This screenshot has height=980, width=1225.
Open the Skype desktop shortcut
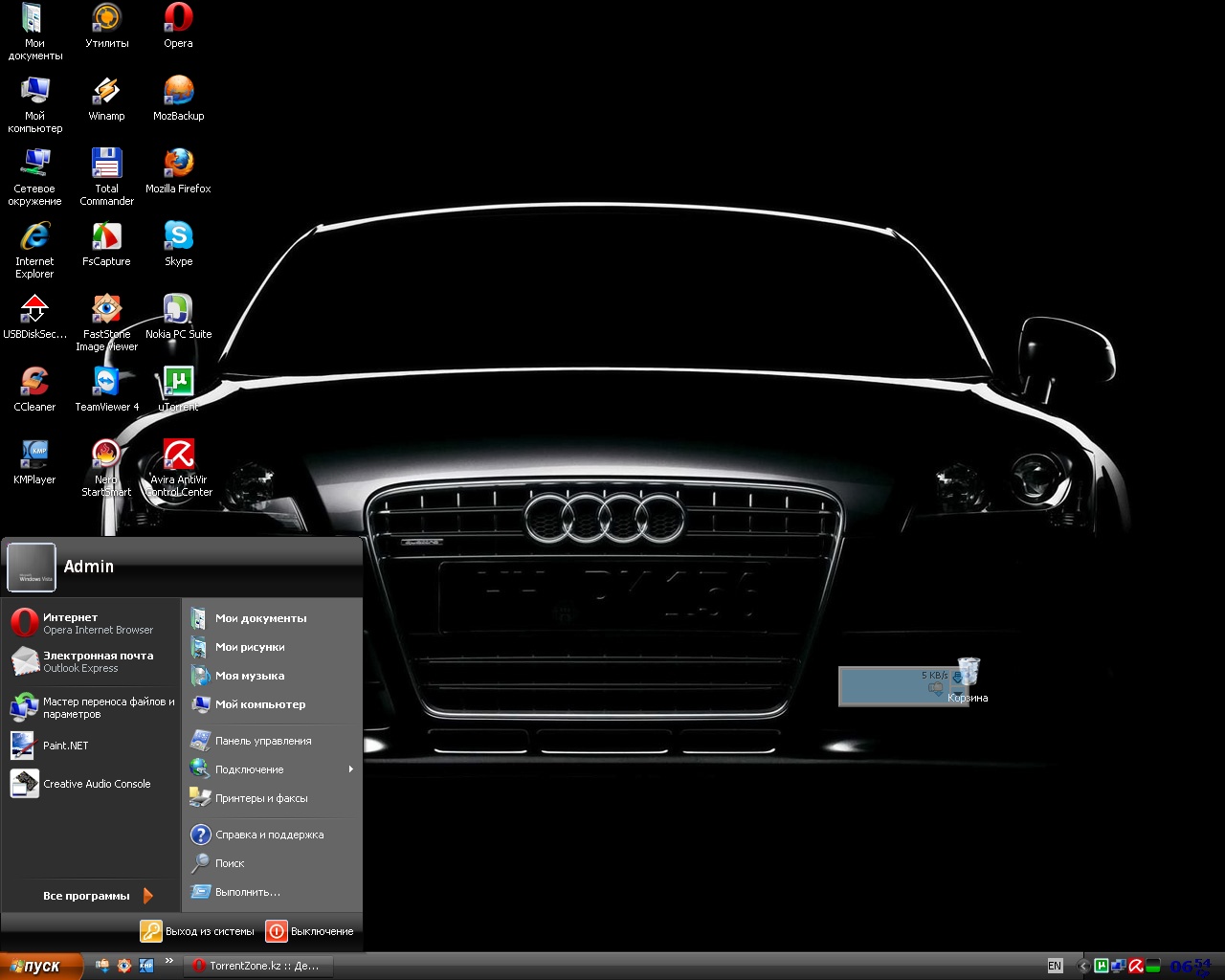[178, 244]
